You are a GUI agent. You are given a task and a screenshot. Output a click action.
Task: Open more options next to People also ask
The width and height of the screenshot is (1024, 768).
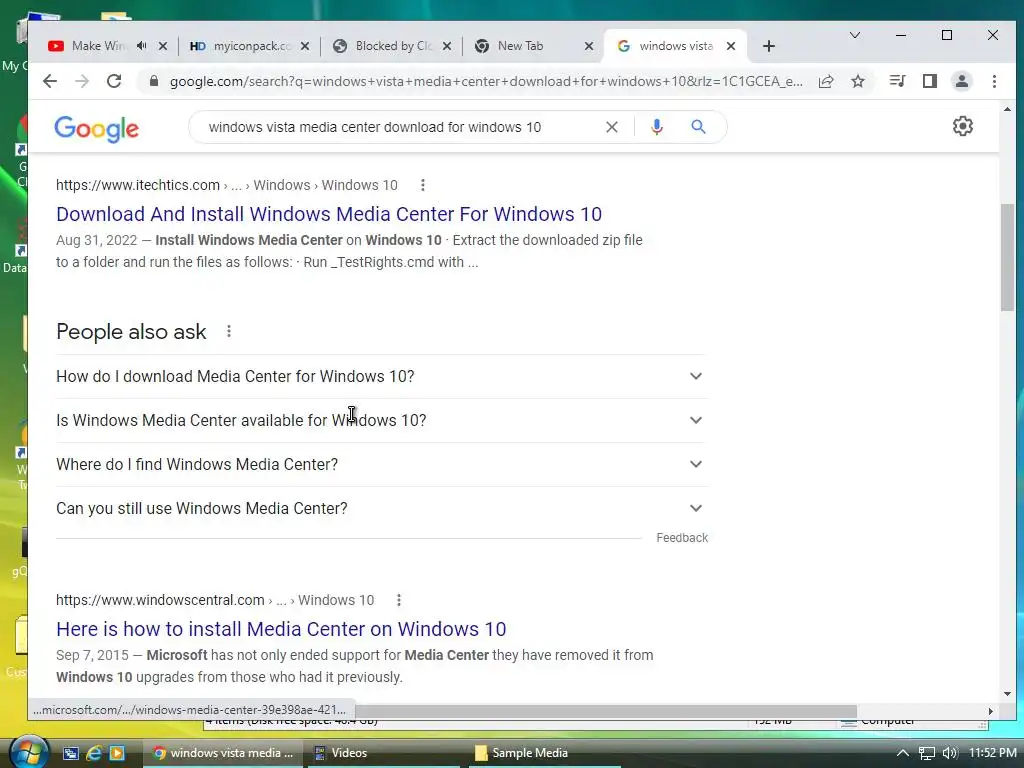229,331
